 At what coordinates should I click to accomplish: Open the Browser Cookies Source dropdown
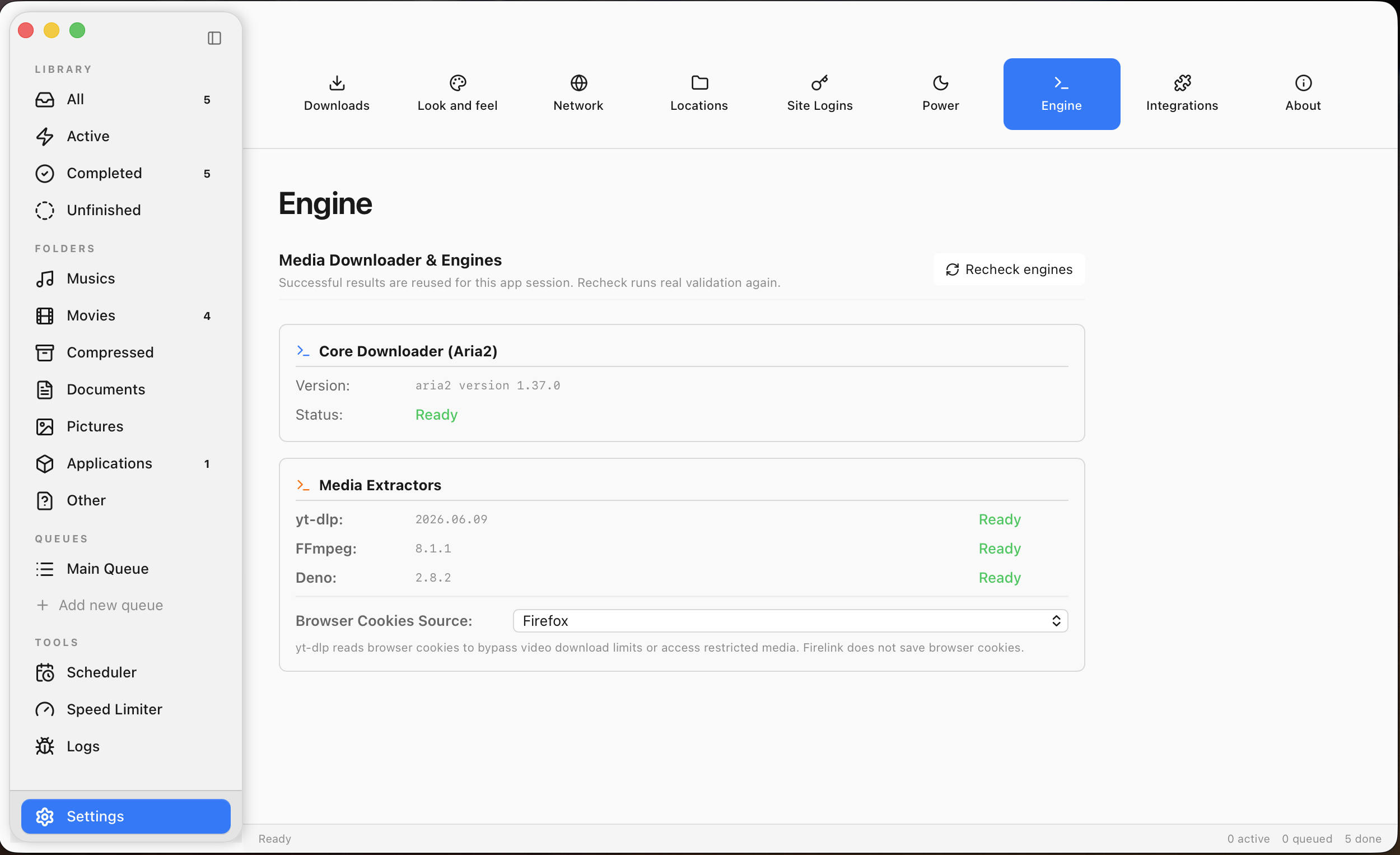[x=790, y=620]
